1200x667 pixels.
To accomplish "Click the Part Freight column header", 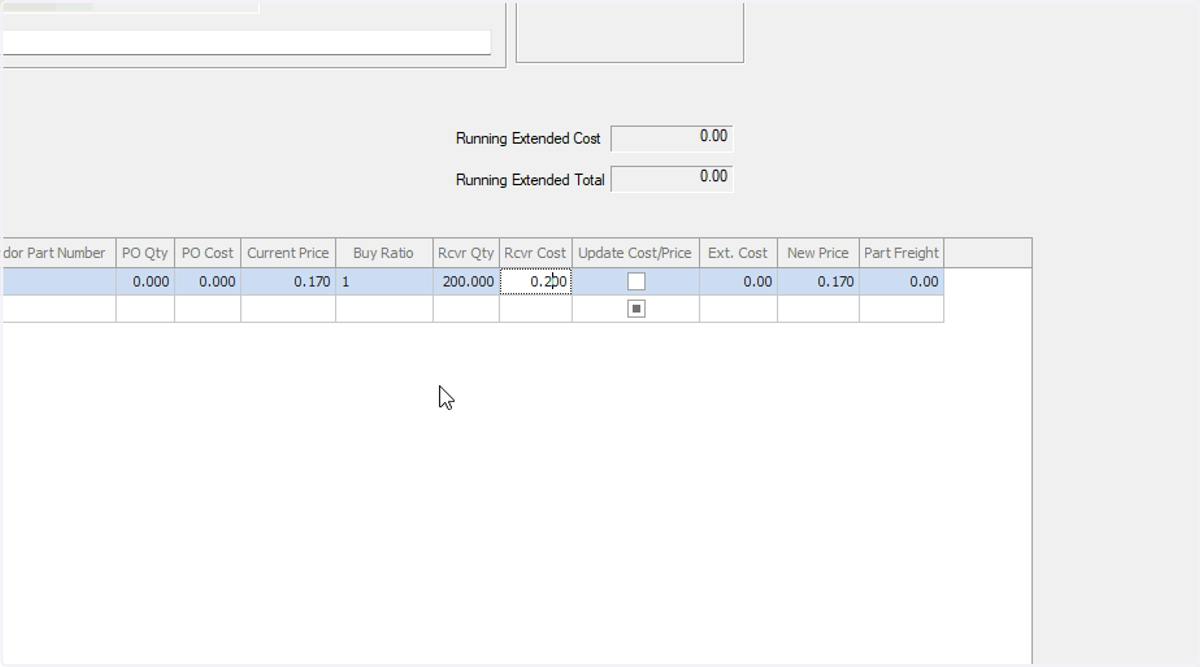I will tap(901, 253).
